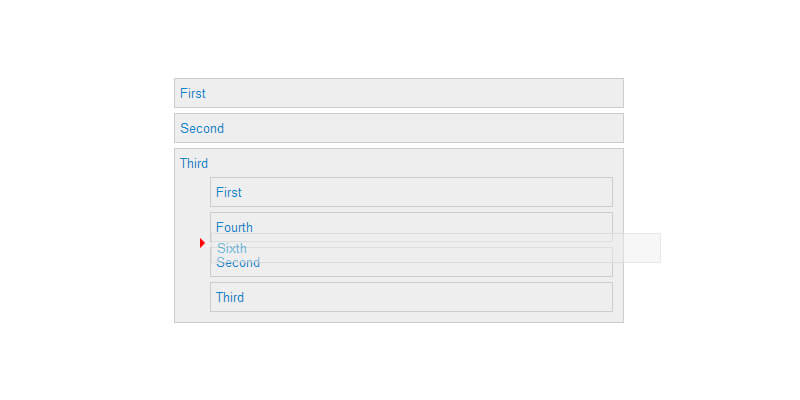This screenshot has height=400, width=800.
Task: Click the nested Third item at bottom
Action: [x=410, y=297]
